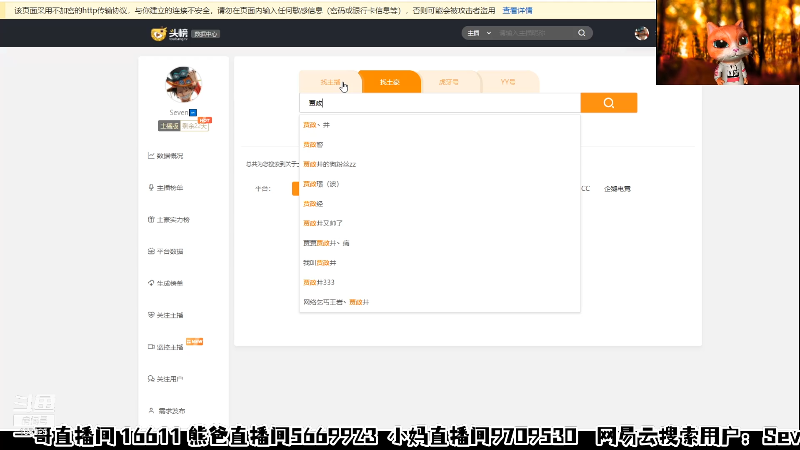Click the 头榜 logo in the header
Screen dimensions: 800x450
point(169,34)
